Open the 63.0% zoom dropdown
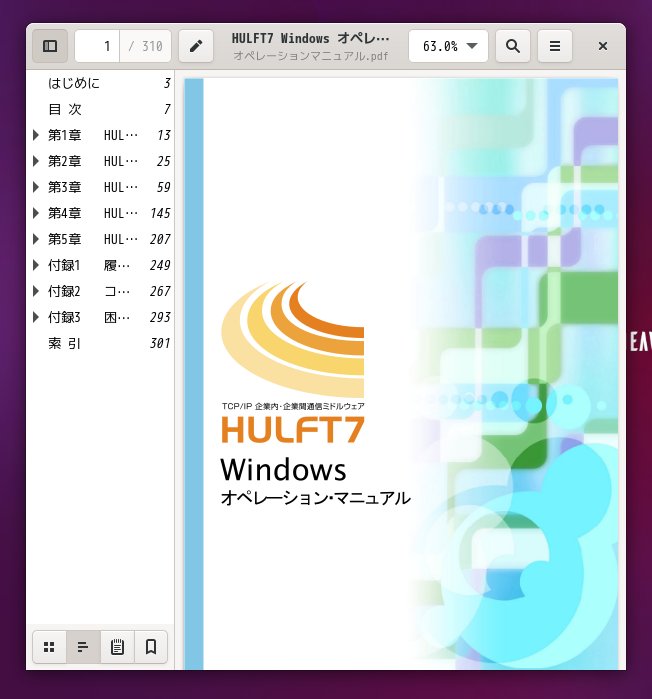 point(448,46)
